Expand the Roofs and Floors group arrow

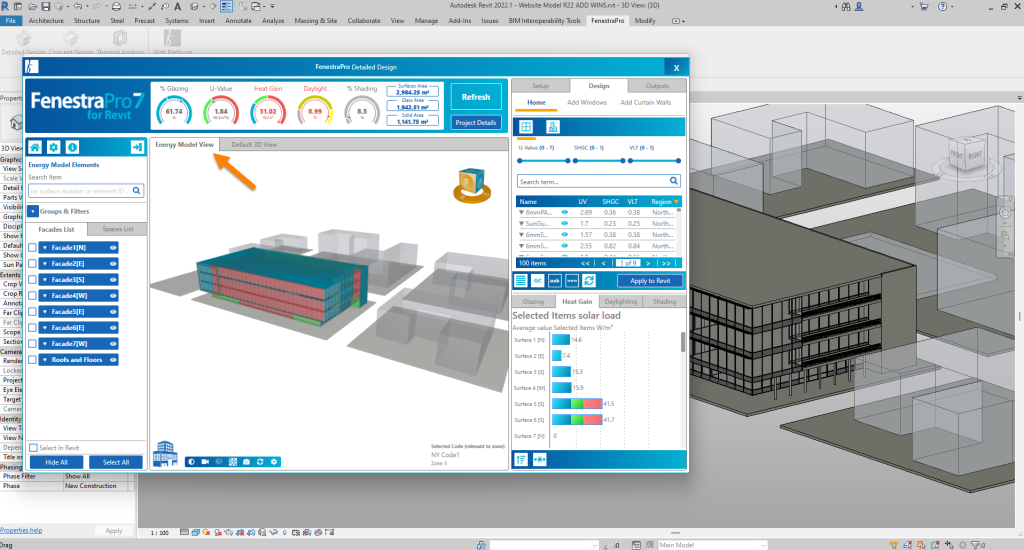click(44, 360)
